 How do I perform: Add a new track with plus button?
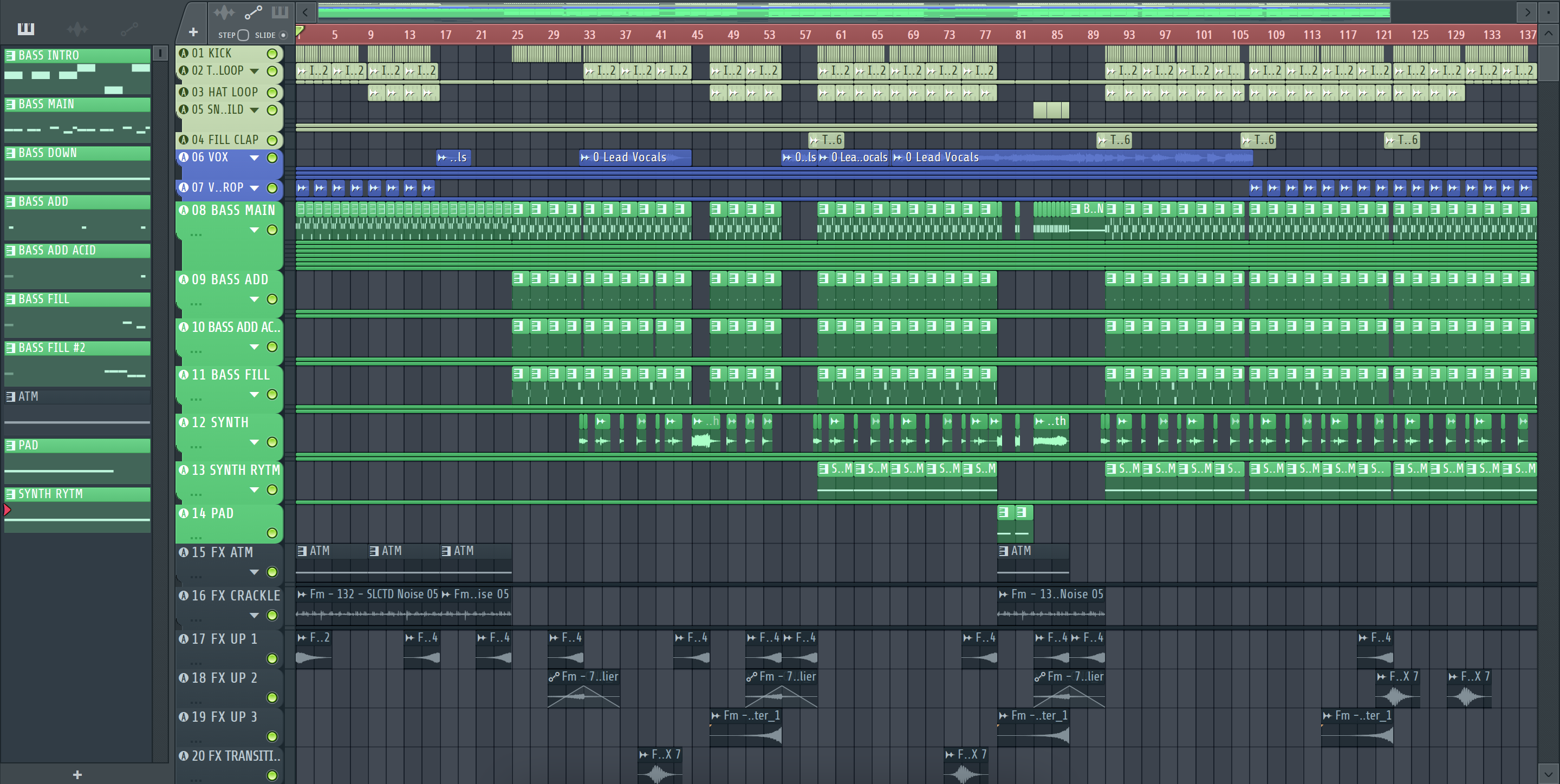[x=193, y=32]
